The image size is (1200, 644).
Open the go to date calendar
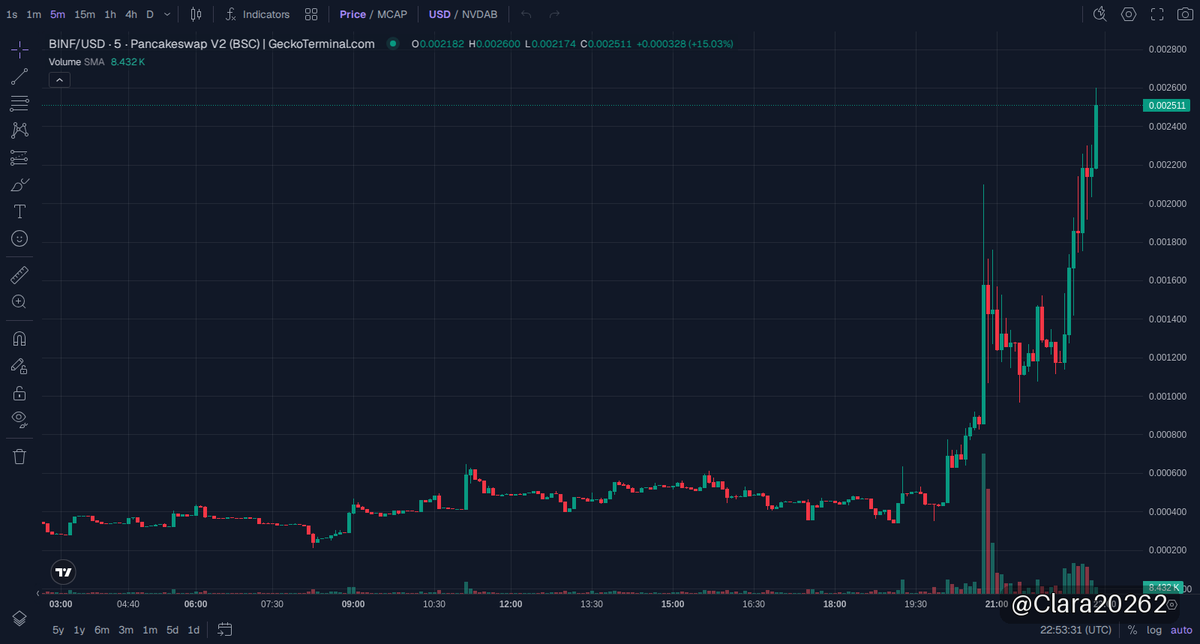[225, 630]
